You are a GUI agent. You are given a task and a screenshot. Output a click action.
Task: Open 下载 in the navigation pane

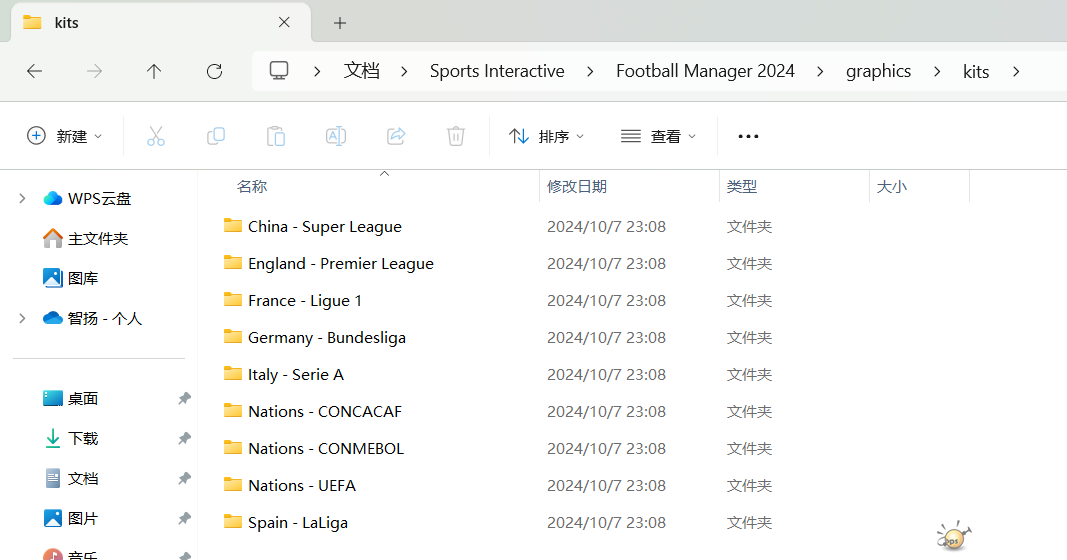pos(83,438)
